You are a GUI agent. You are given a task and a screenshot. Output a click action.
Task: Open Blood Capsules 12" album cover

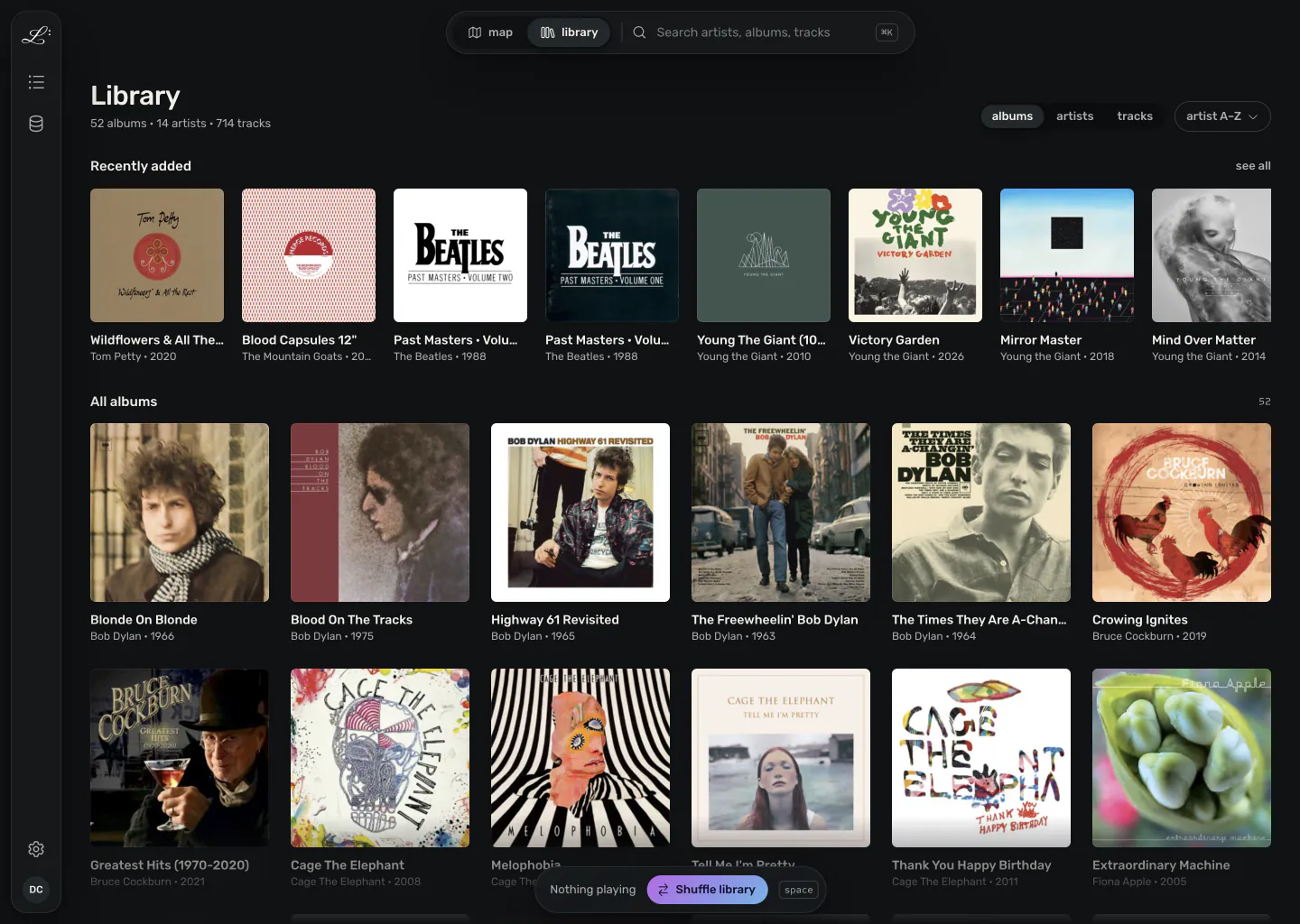click(309, 255)
